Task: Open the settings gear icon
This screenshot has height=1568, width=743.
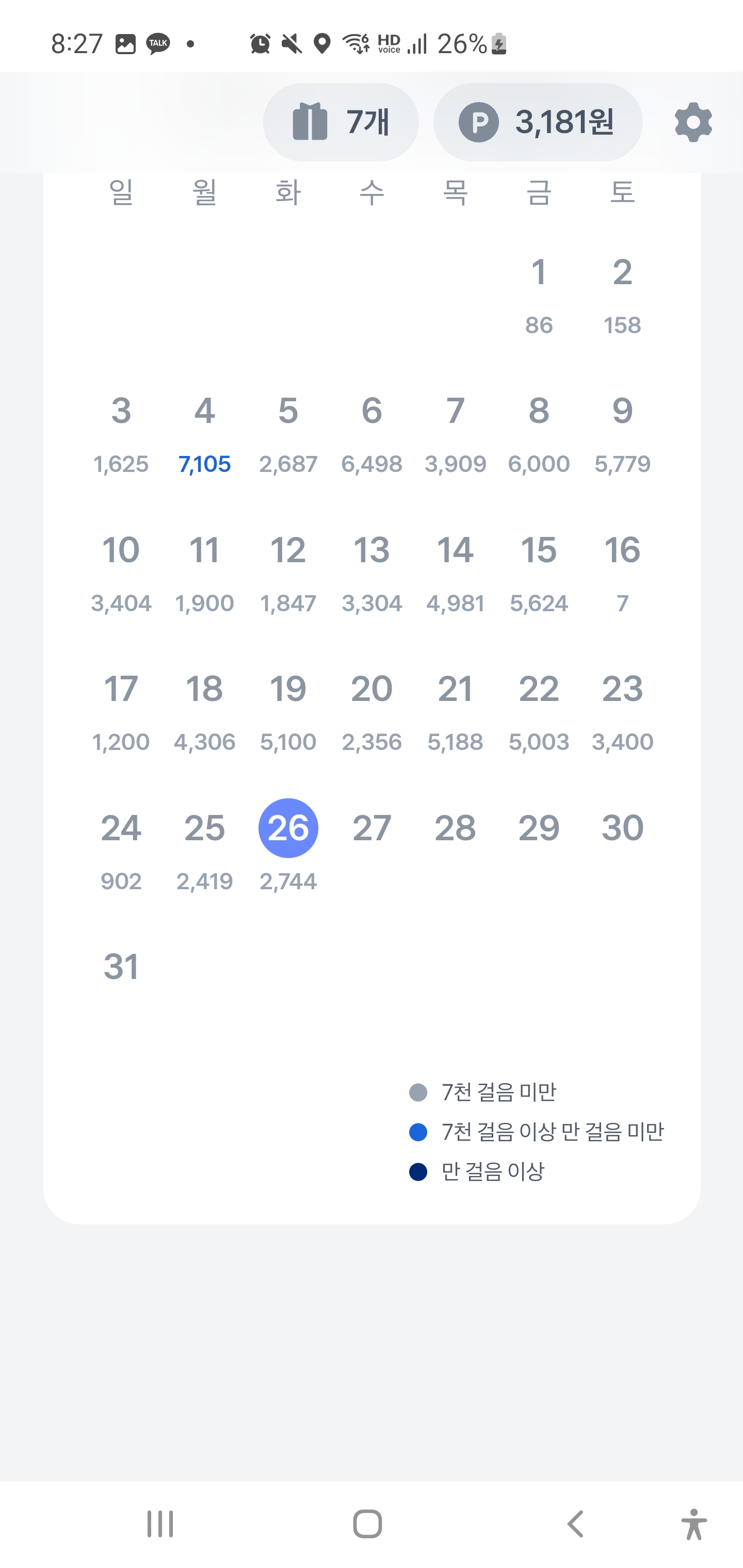Action: (x=693, y=122)
